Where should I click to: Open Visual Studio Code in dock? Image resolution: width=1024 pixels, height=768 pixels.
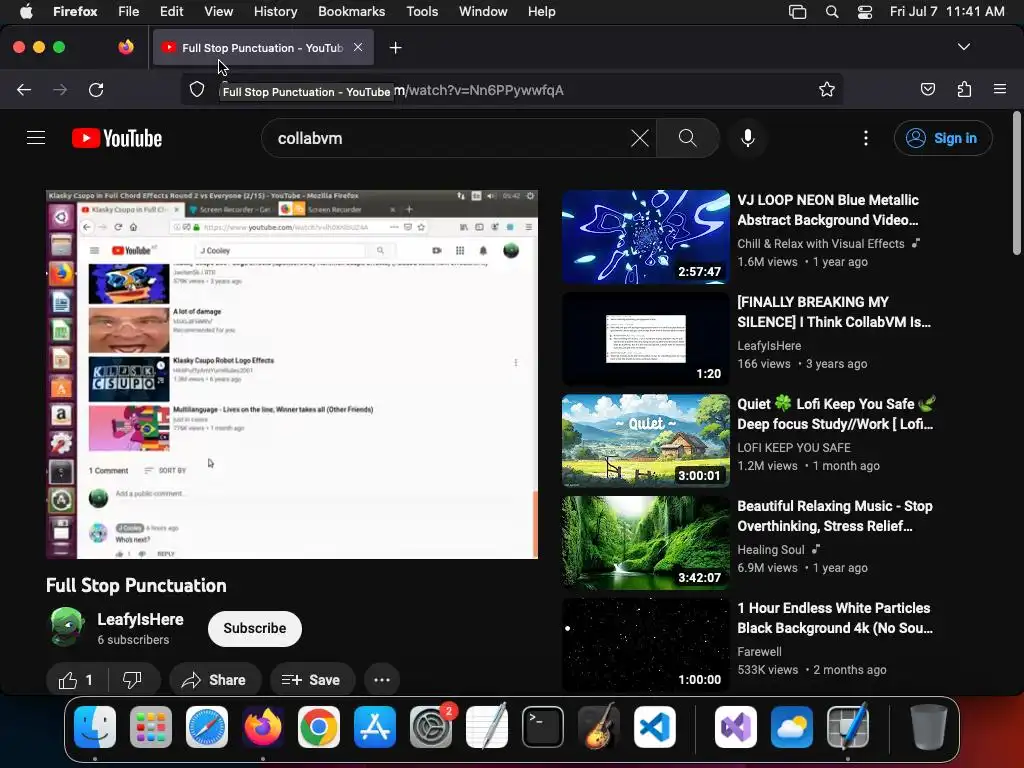654,727
